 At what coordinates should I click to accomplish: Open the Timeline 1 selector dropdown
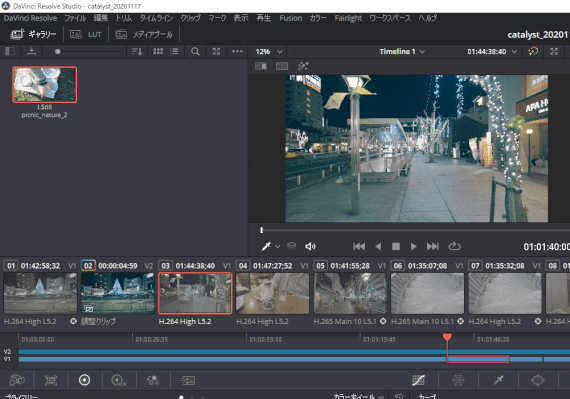pyautogui.click(x=402, y=52)
